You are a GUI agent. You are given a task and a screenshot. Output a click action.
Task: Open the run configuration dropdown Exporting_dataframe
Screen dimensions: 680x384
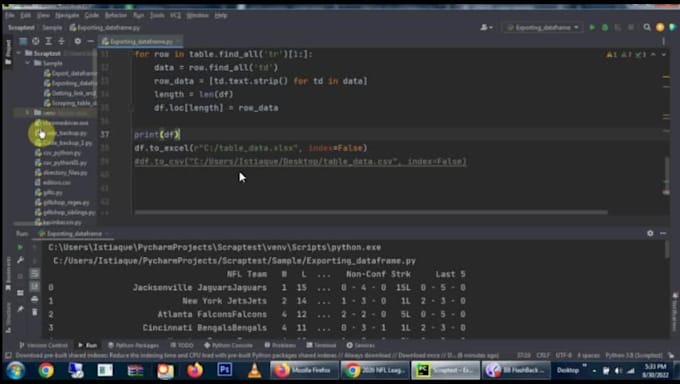pos(543,27)
